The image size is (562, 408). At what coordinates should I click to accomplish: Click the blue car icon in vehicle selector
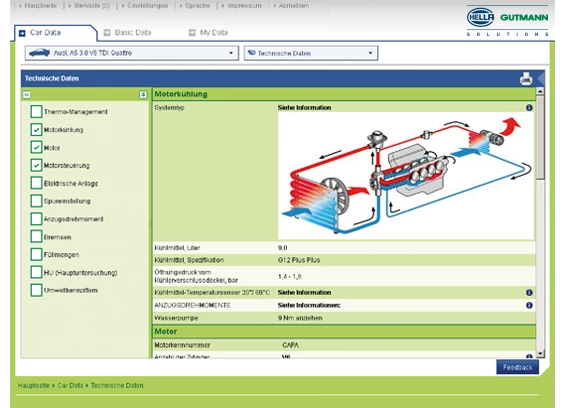[x=39, y=53]
